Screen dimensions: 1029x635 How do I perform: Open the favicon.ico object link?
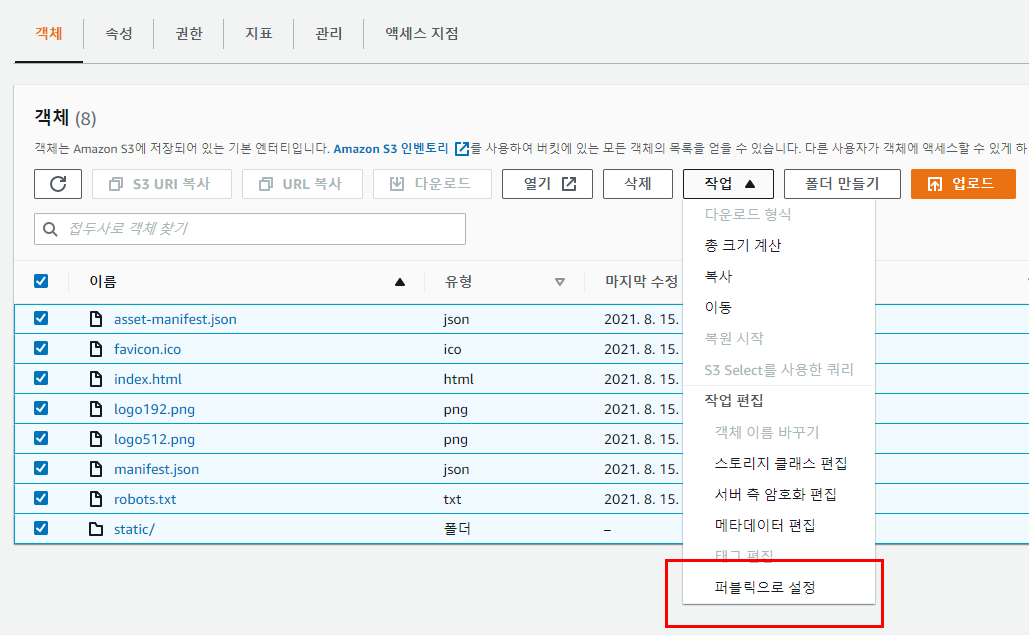pyautogui.click(x=147, y=350)
